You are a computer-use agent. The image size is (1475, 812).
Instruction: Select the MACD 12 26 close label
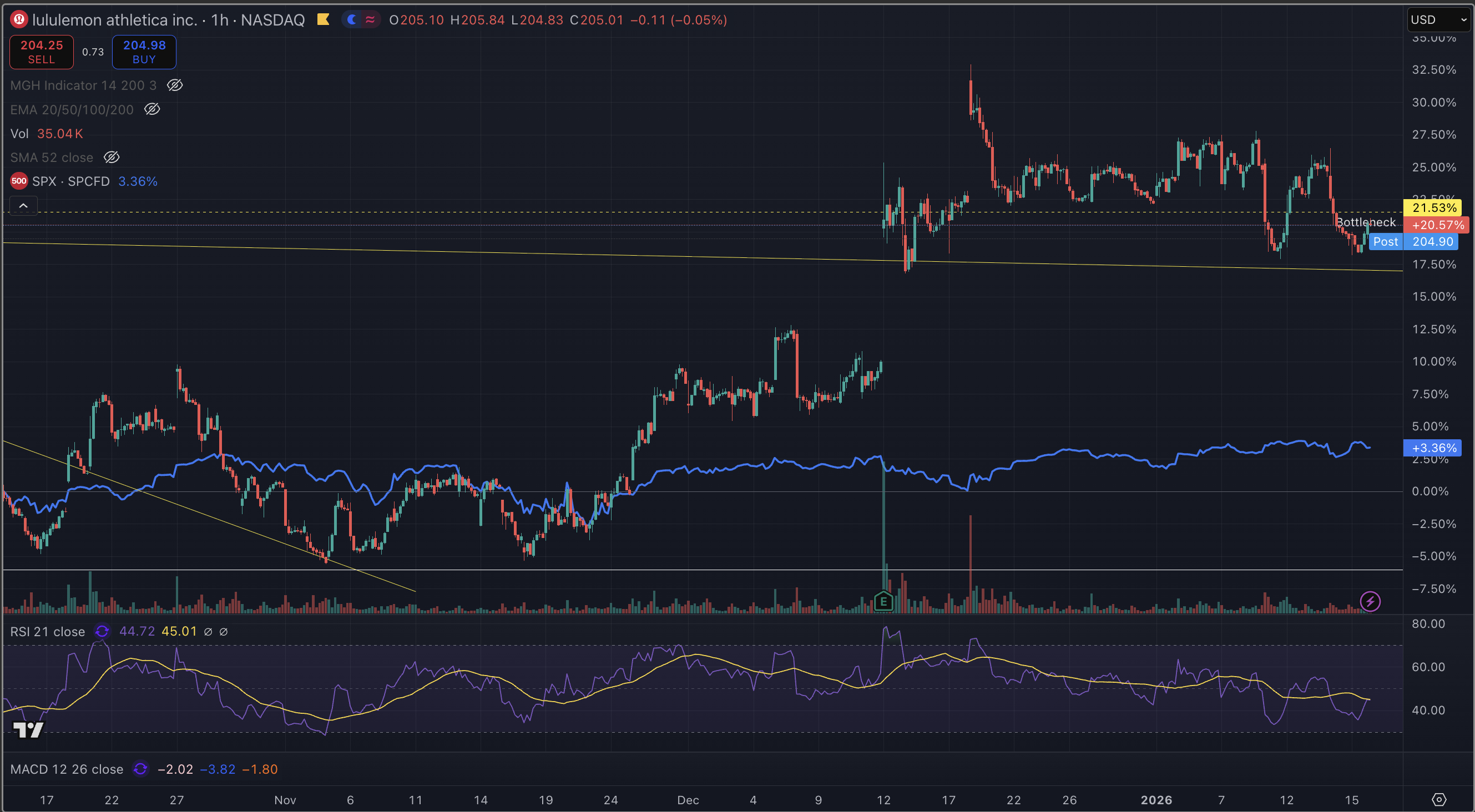click(67, 769)
